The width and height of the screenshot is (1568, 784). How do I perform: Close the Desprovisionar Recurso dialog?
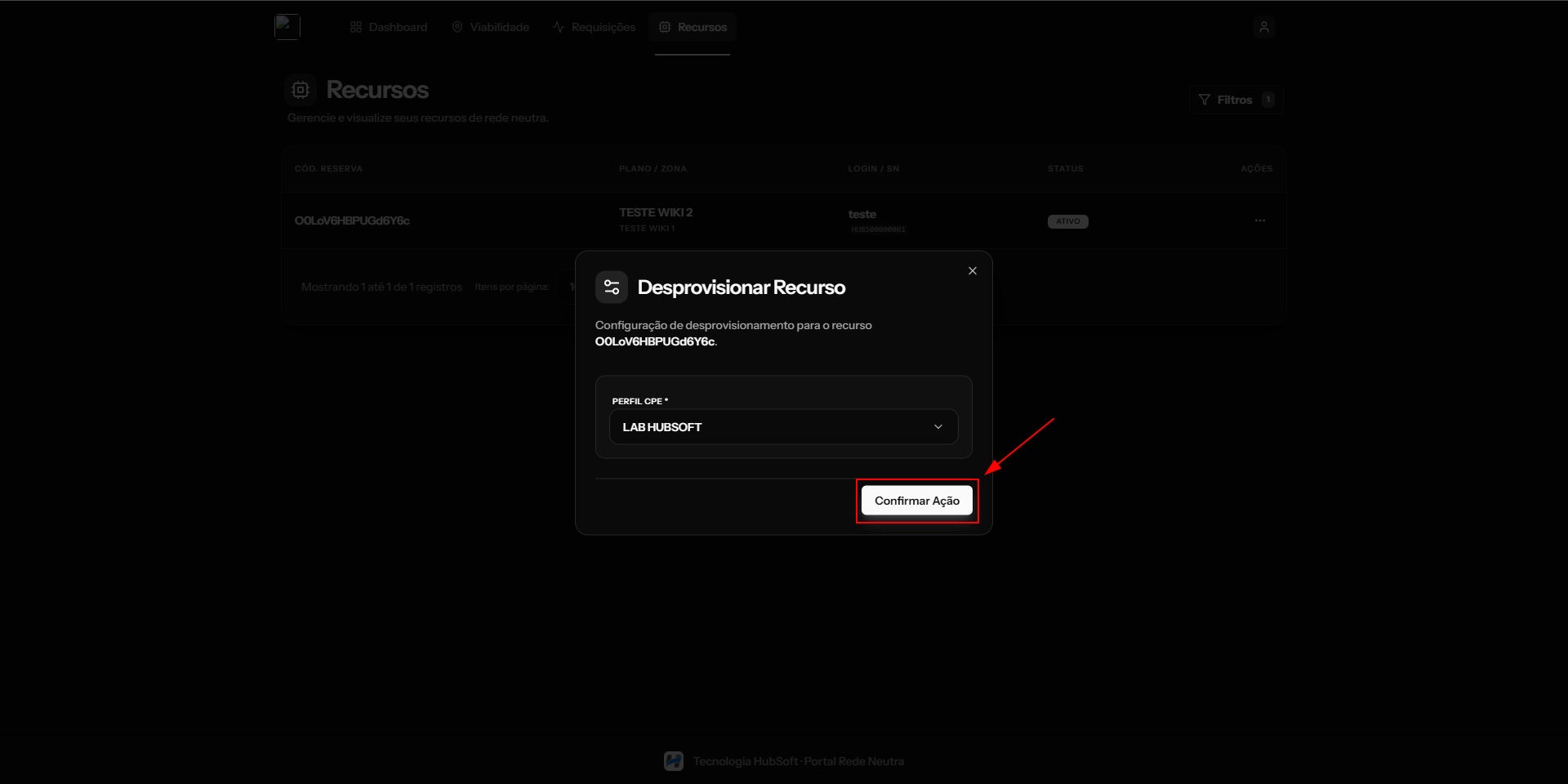point(972,271)
